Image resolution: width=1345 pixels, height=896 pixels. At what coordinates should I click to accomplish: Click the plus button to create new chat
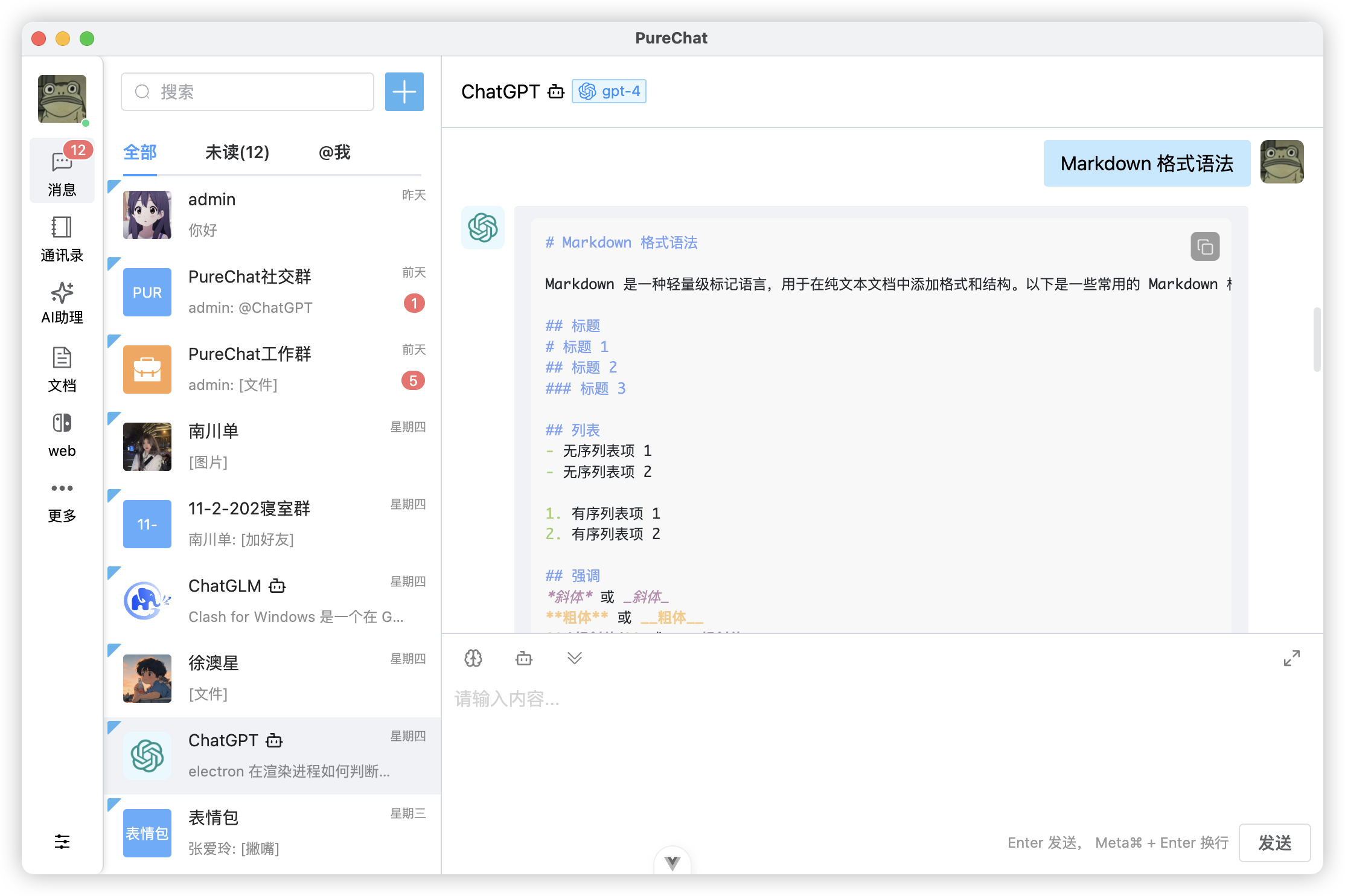click(x=404, y=92)
